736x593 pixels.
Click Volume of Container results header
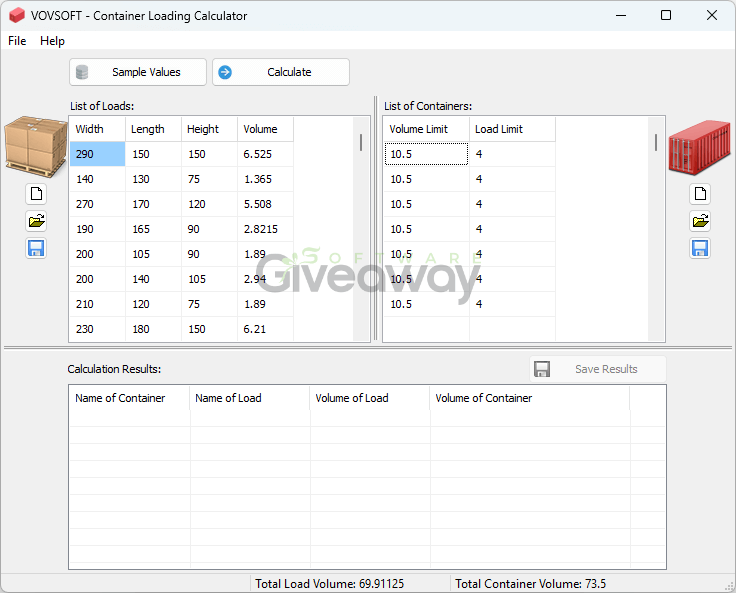coord(529,398)
